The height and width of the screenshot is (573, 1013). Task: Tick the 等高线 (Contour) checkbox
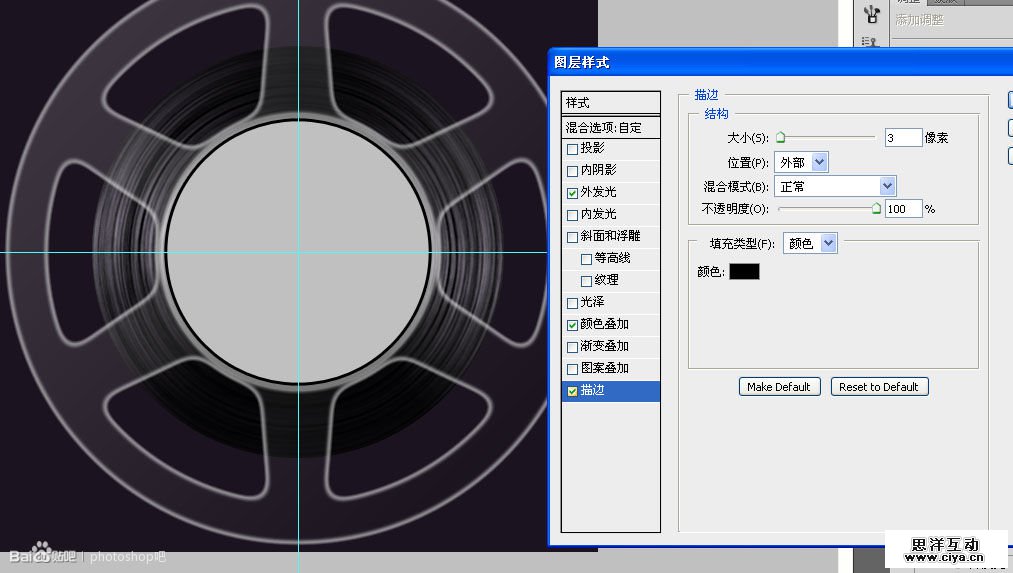586,259
